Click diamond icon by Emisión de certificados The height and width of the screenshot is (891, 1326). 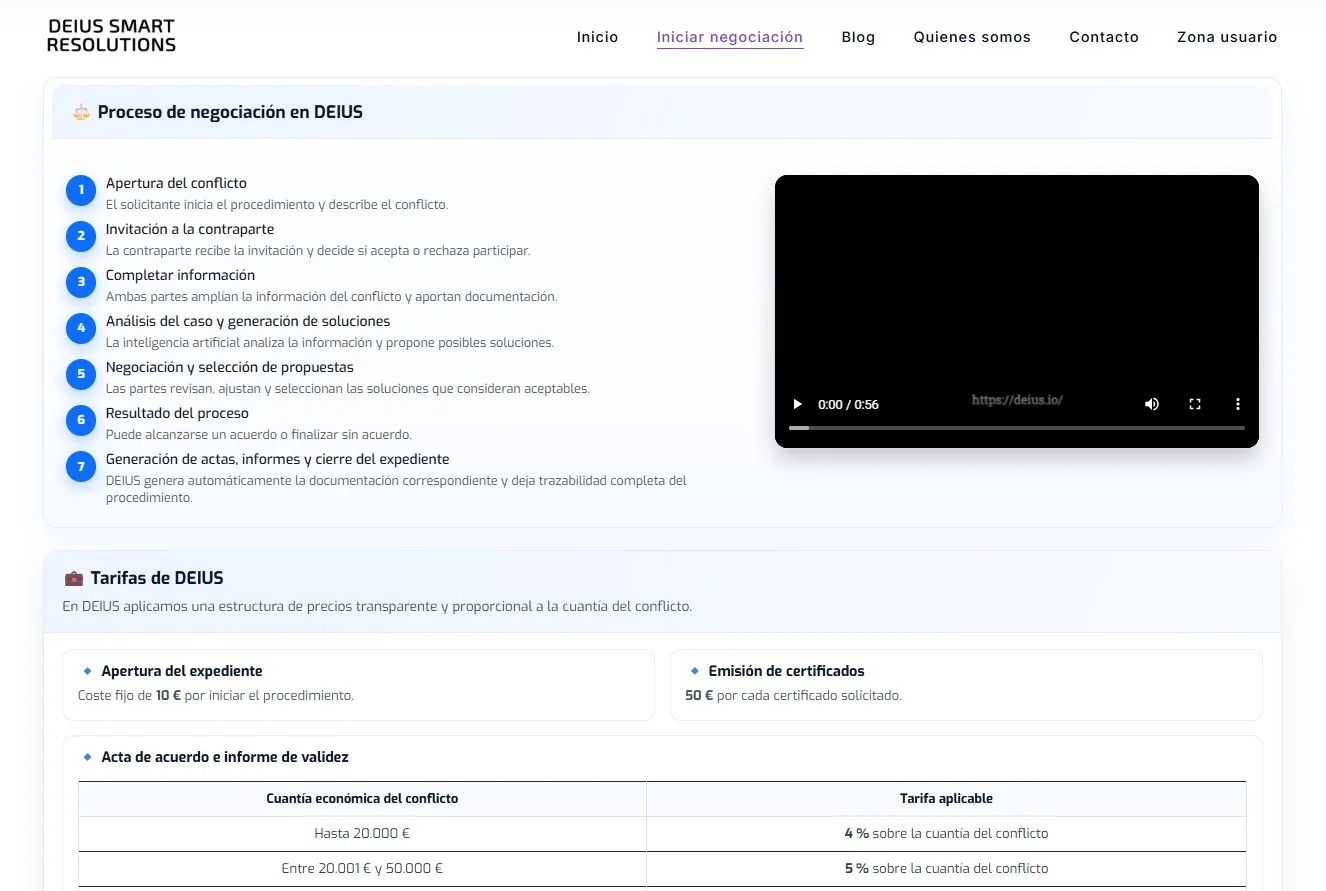click(695, 671)
